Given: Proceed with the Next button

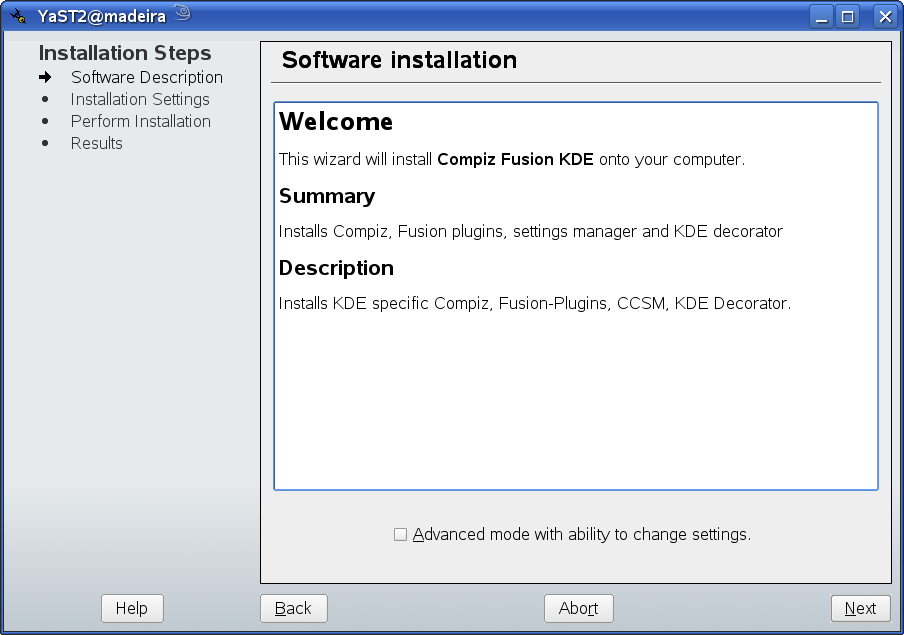Looking at the screenshot, I should click(860, 608).
